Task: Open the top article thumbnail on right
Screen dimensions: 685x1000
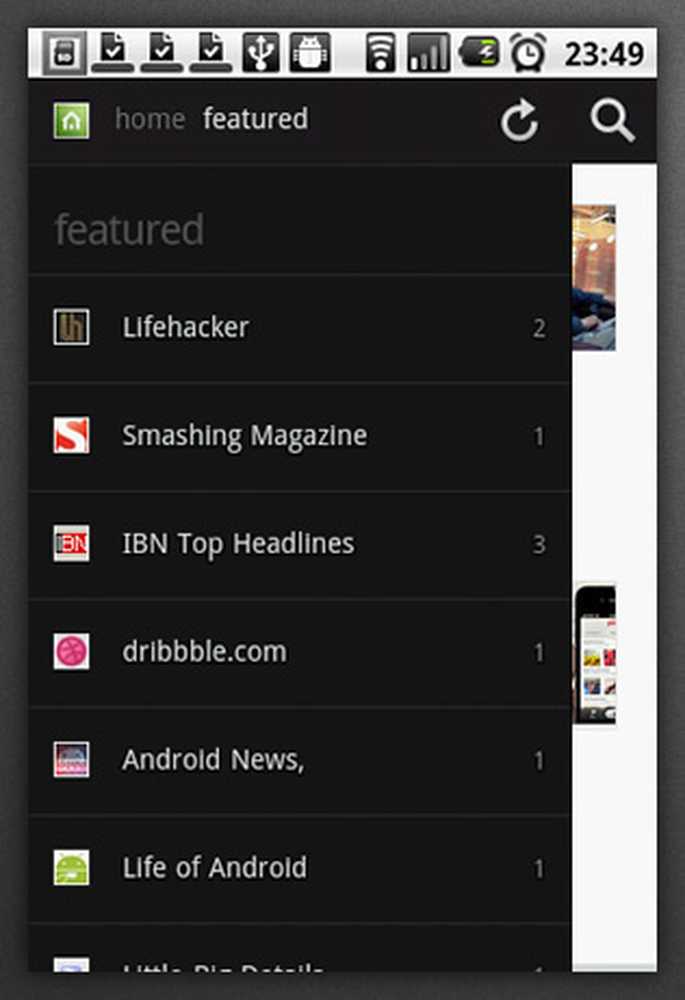Action: (594, 277)
